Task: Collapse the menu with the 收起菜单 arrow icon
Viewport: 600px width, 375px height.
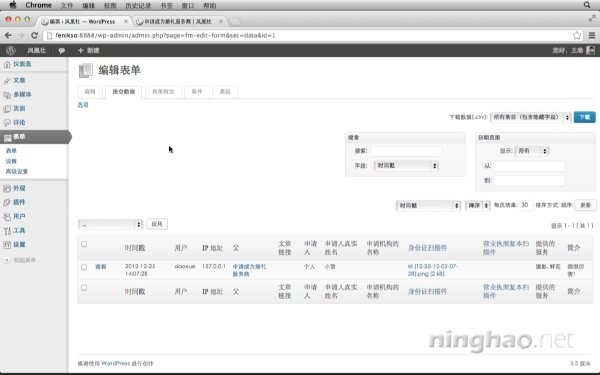Action: point(7,260)
